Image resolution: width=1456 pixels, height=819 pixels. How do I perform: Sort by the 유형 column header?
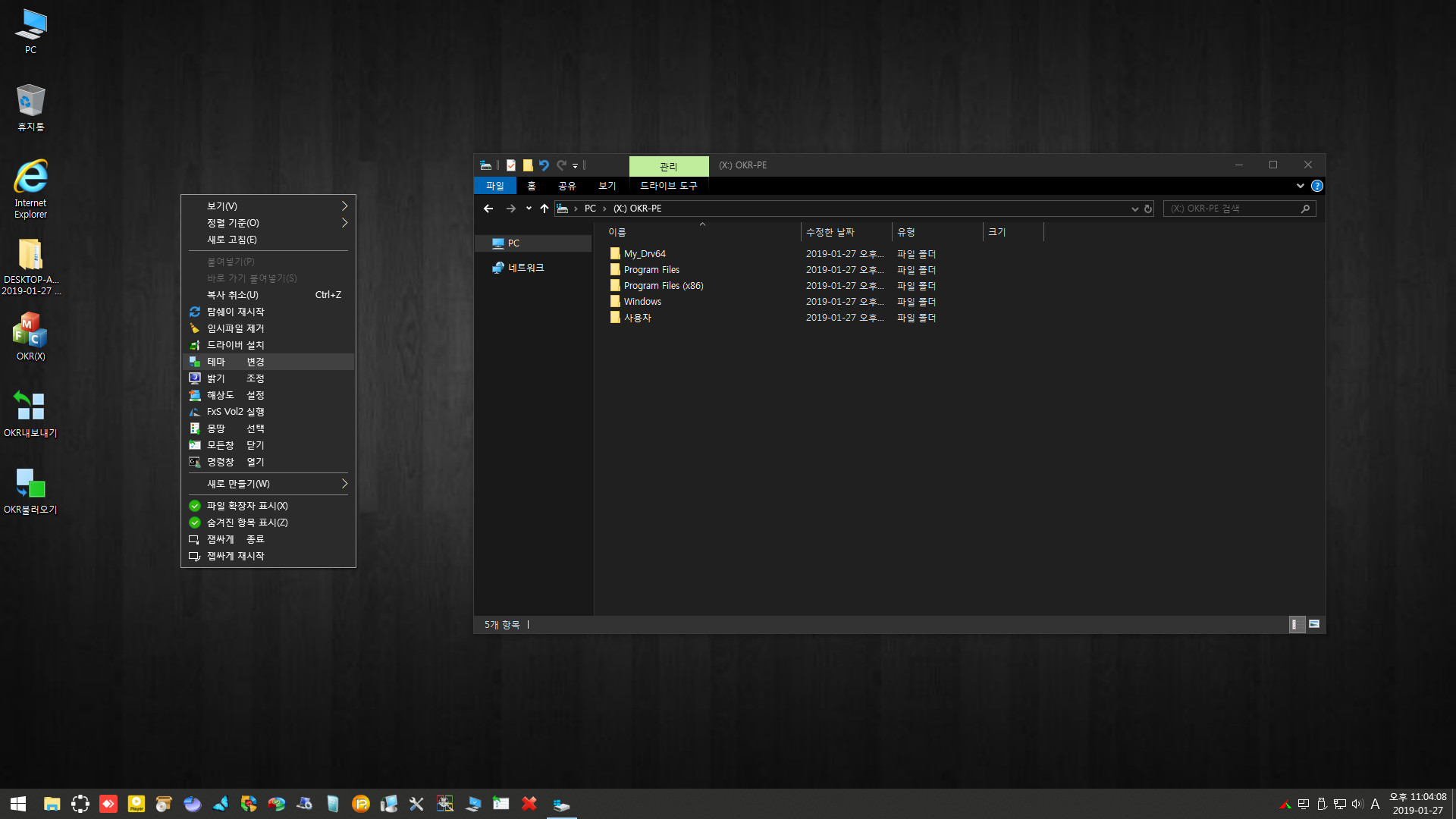click(x=937, y=232)
